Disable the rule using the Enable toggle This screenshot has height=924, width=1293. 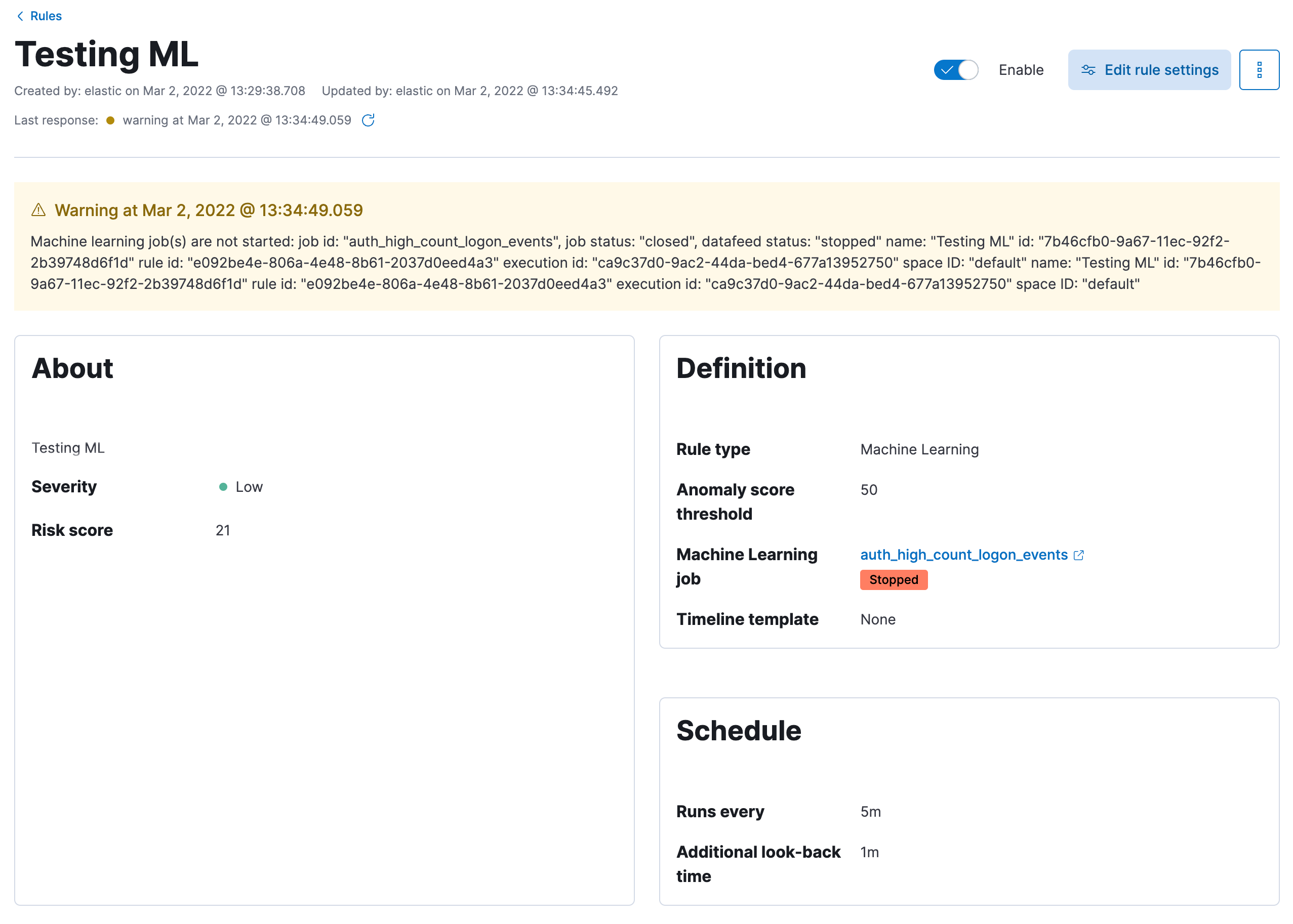(x=956, y=69)
